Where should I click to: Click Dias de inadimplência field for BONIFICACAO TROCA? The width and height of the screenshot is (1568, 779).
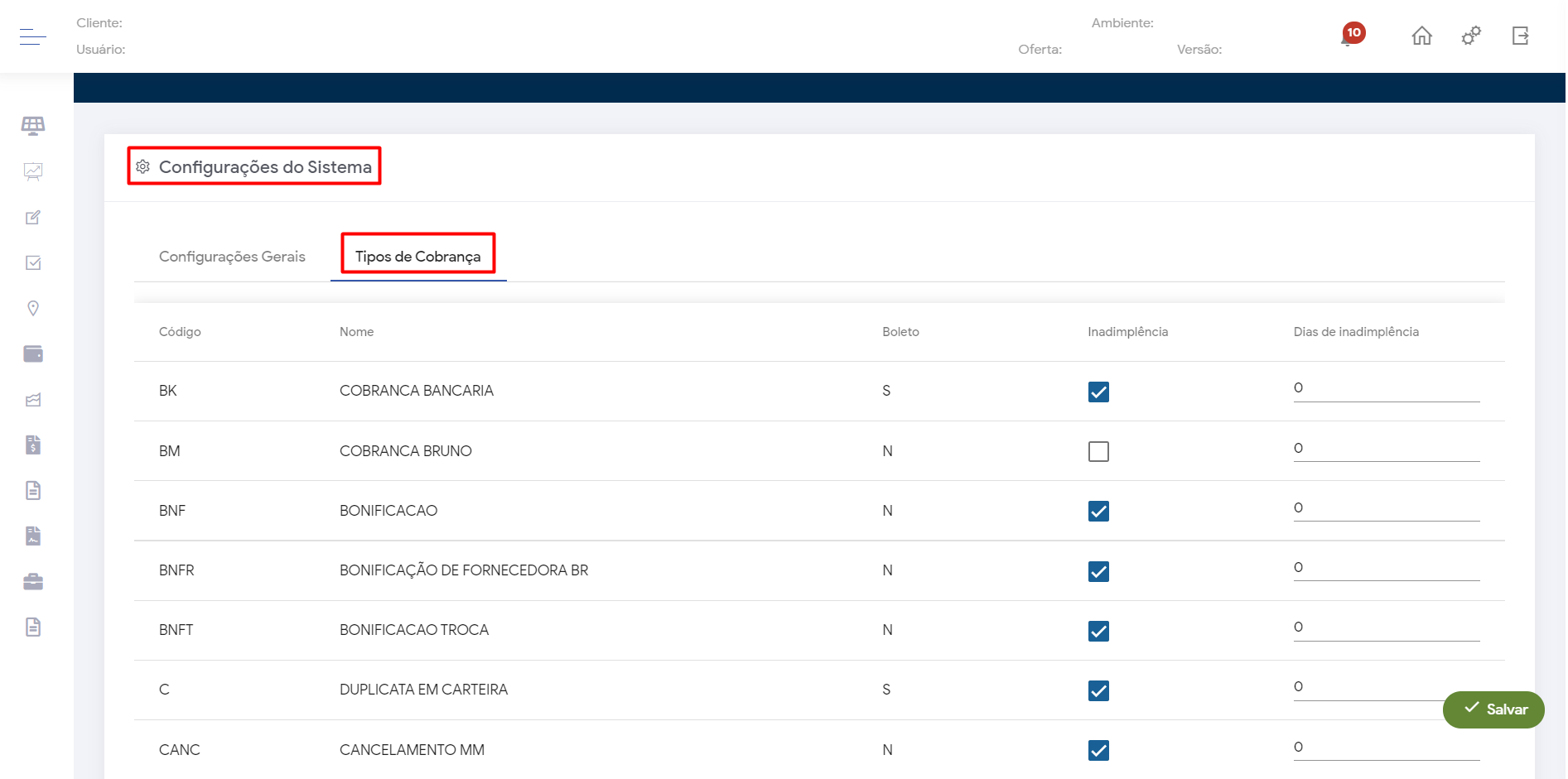tap(1386, 628)
